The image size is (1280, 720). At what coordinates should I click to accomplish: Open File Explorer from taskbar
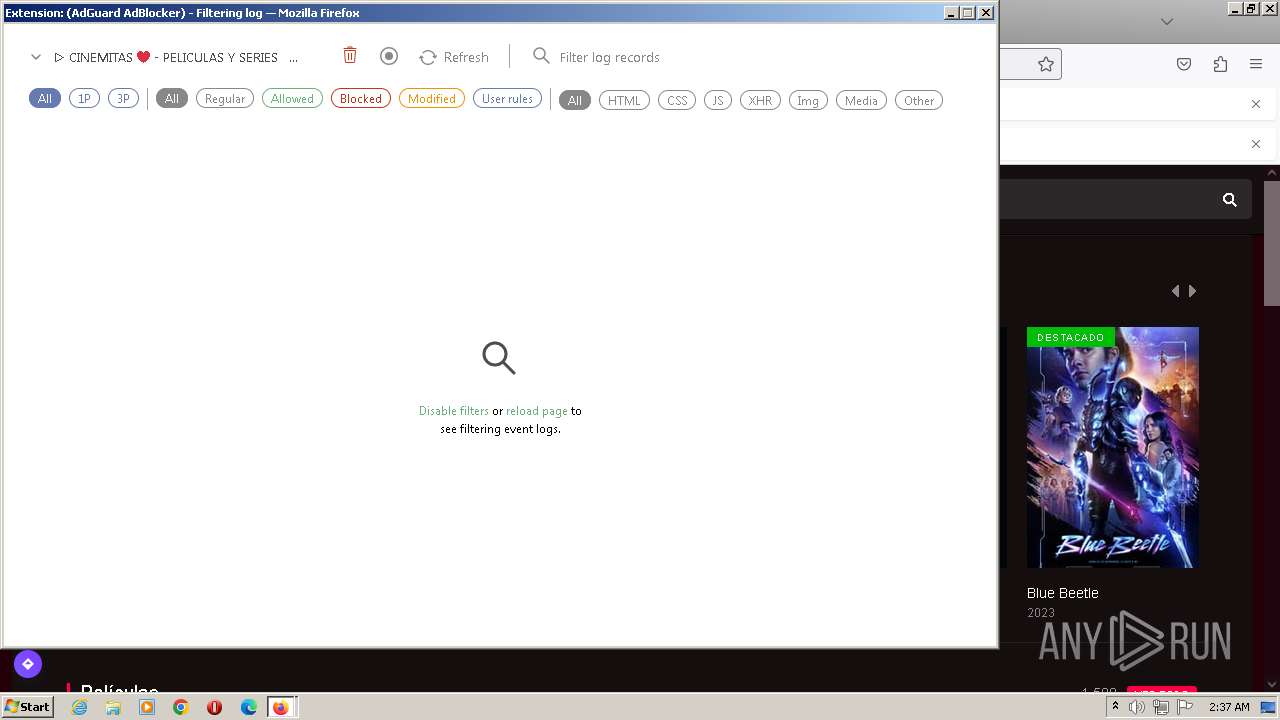point(113,707)
